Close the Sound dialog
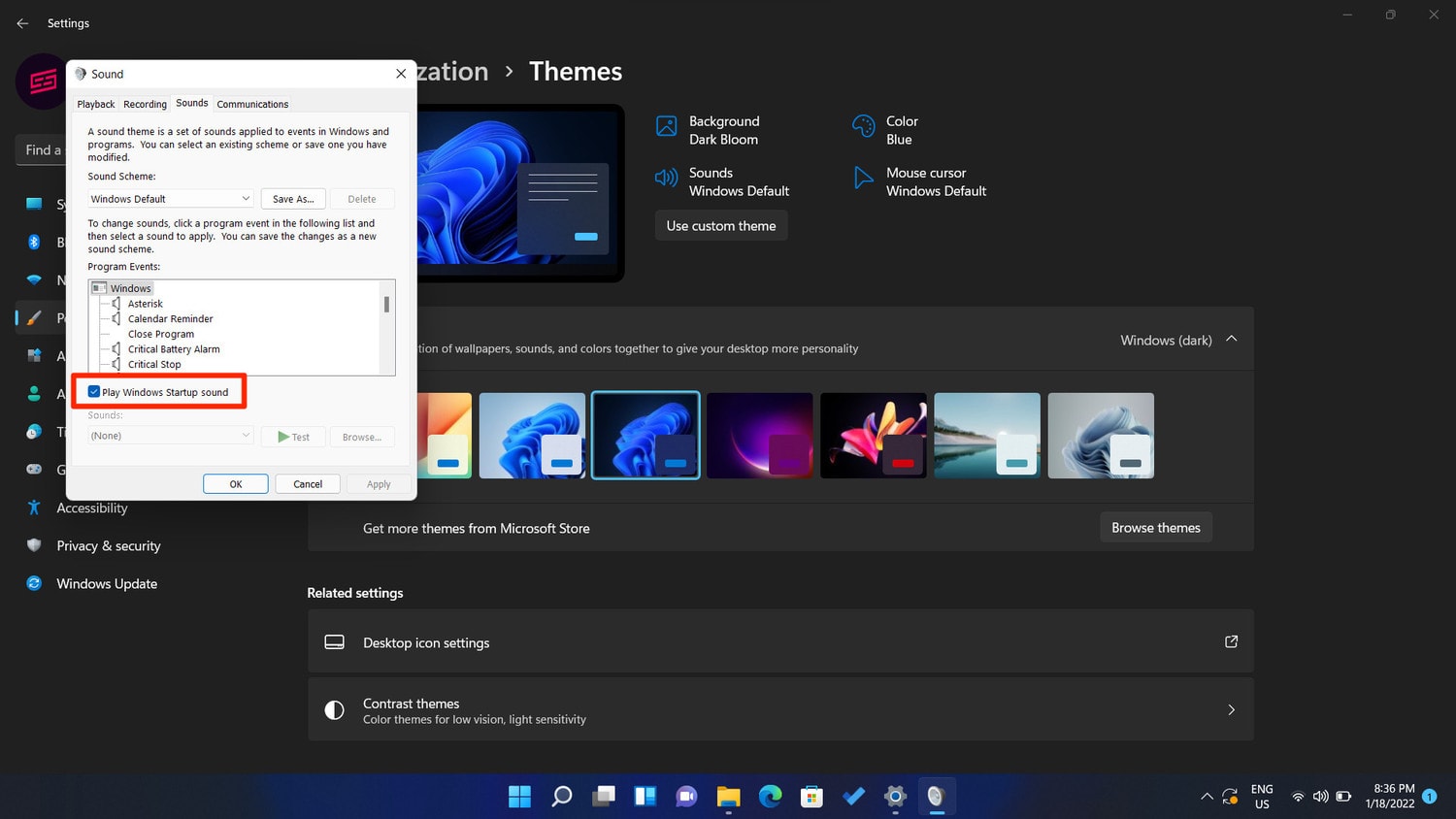Image resolution: width=1456 pixels, height=819 pixels. click(401, 74)
